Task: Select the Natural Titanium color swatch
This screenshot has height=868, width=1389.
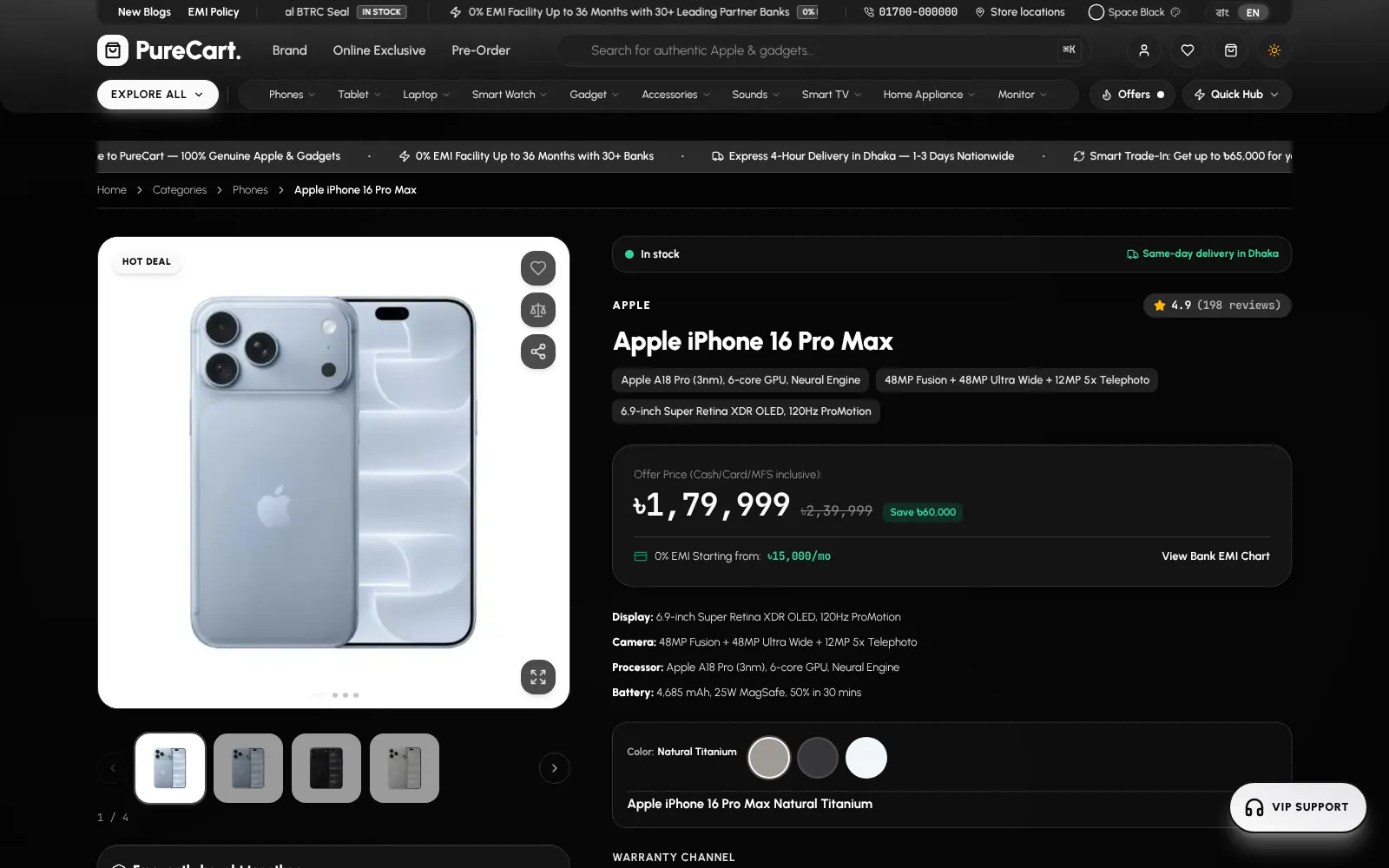Action: [x=769, y=758]
